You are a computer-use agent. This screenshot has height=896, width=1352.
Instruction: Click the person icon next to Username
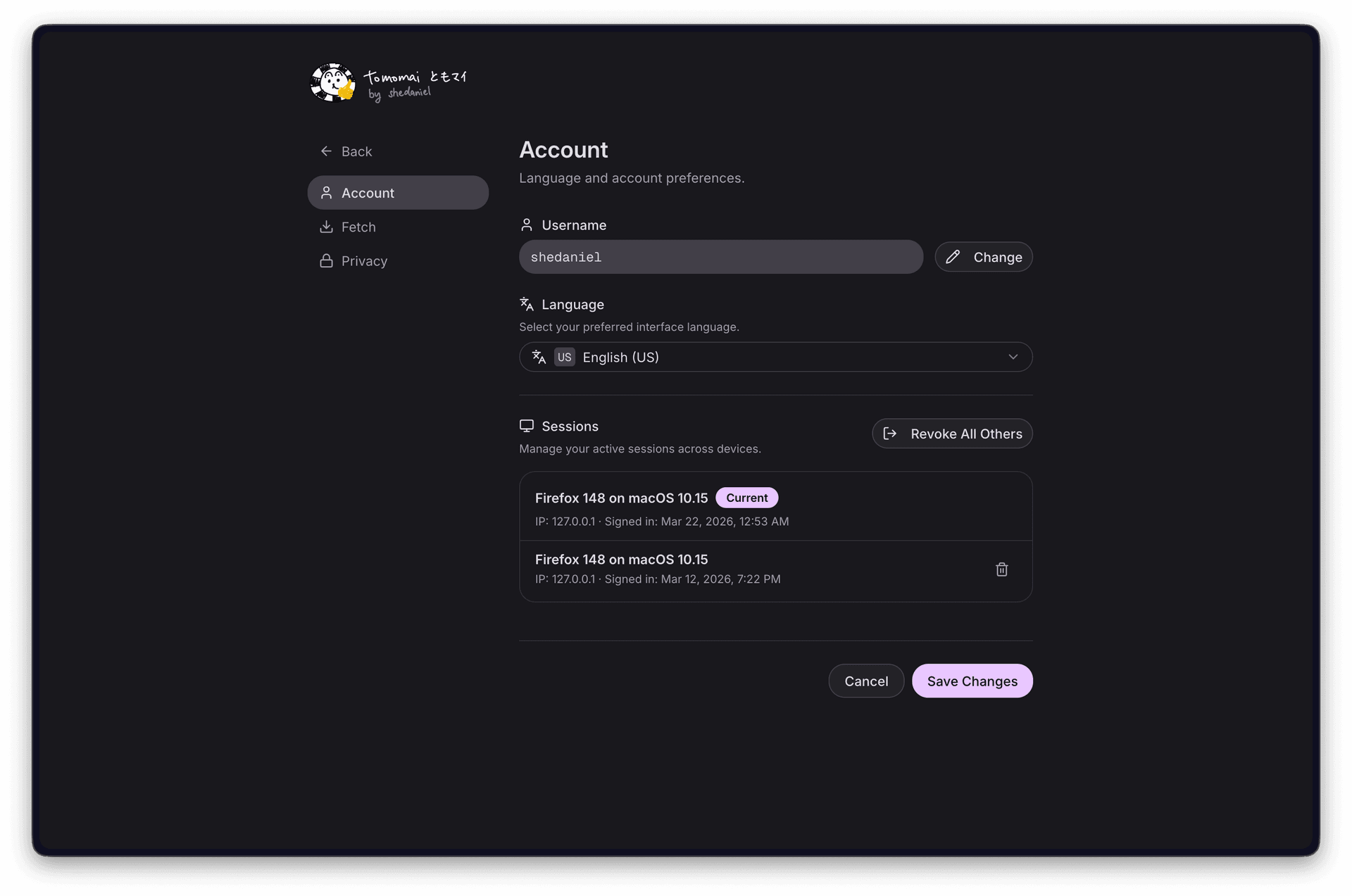tap(526, 225)
